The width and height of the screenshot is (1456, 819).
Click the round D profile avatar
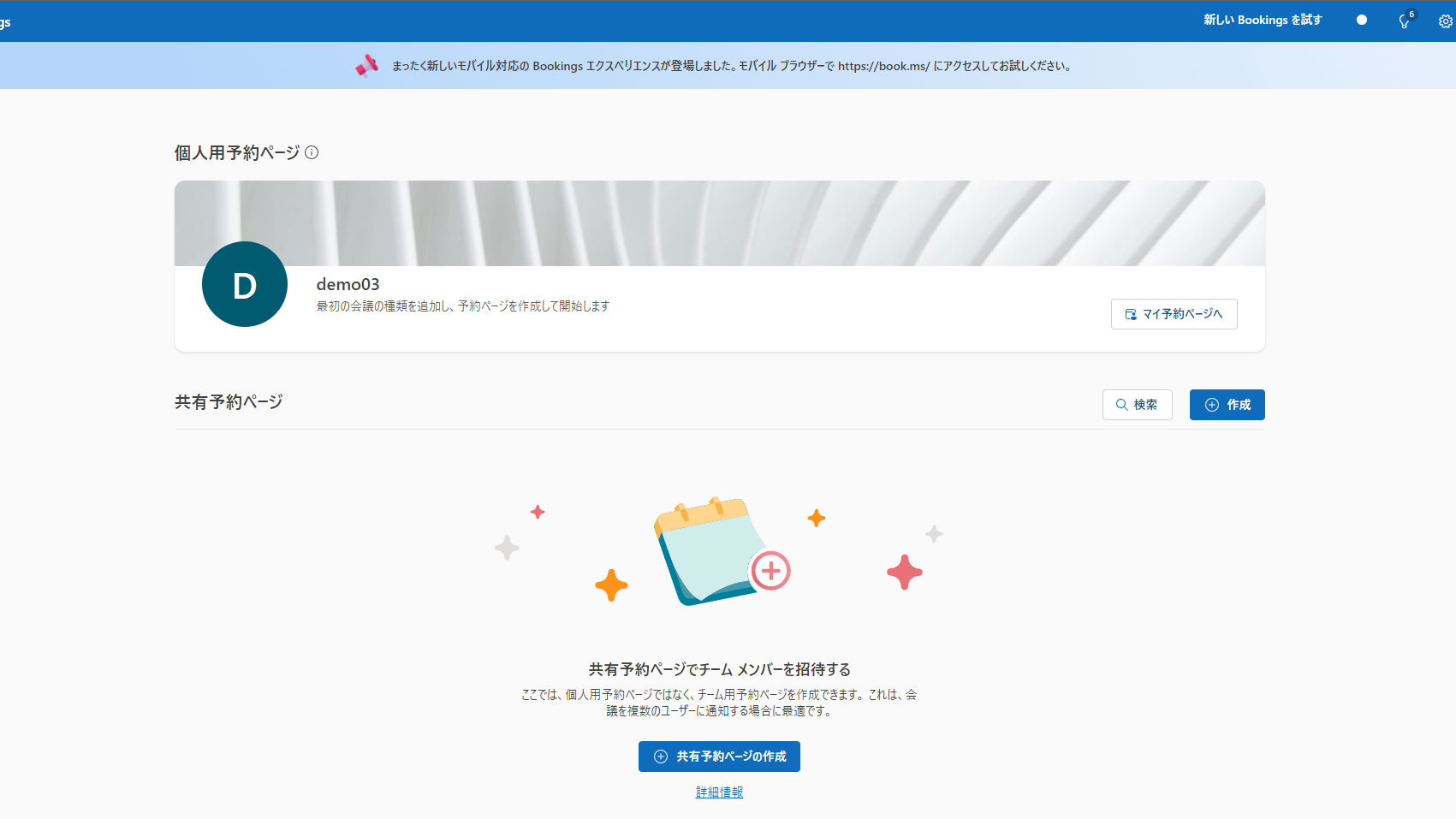pos(245,284)
